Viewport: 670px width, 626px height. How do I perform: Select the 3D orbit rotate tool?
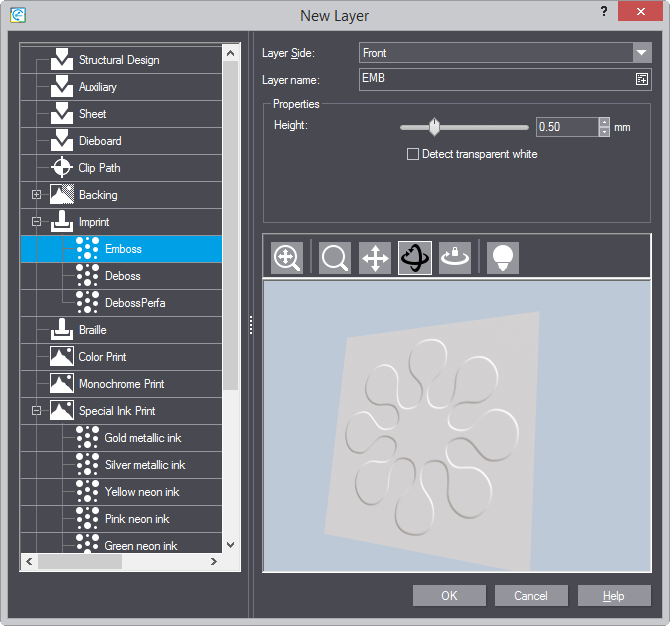pos(415,258)
